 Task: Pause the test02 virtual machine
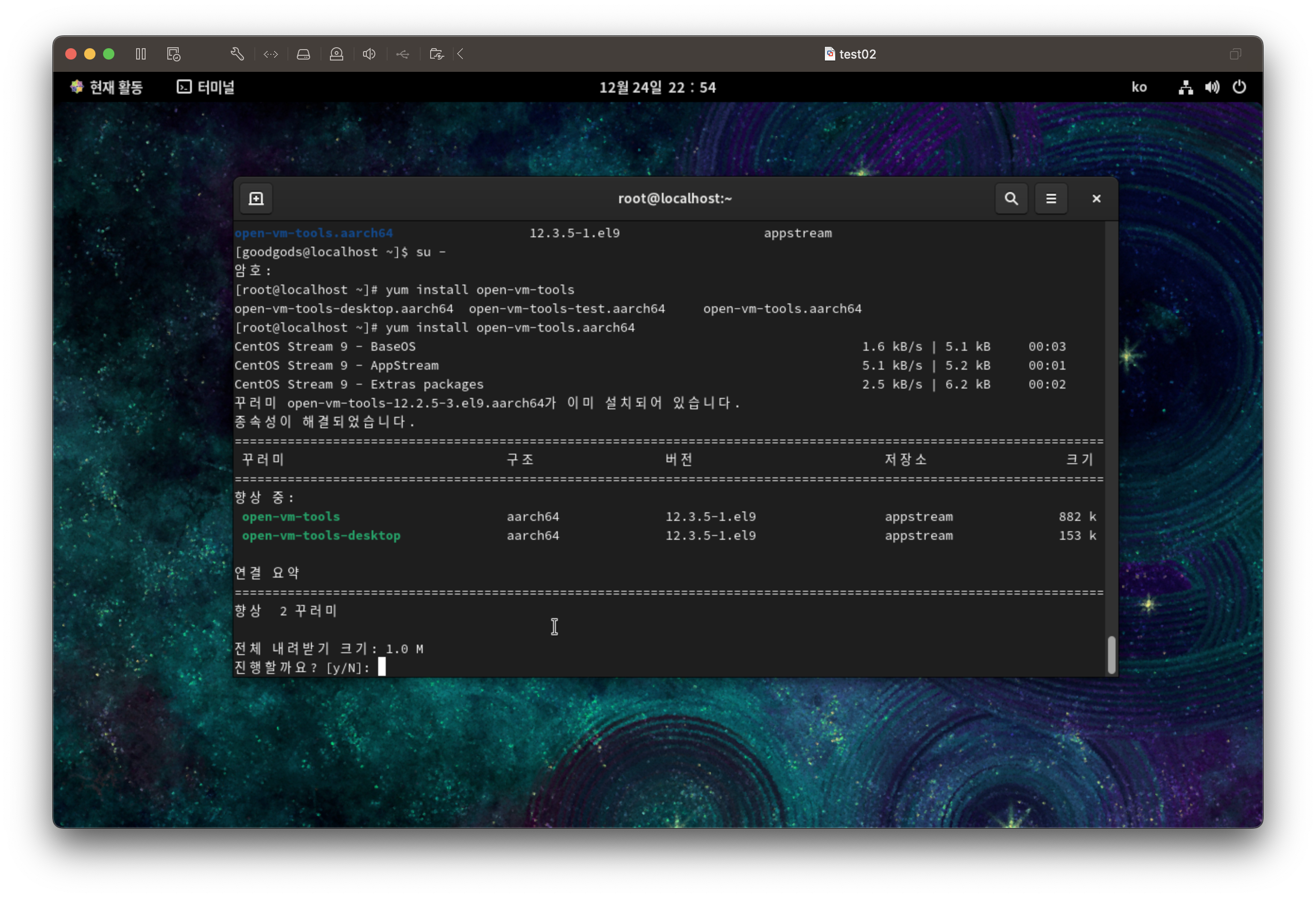[x=141, y=54]
